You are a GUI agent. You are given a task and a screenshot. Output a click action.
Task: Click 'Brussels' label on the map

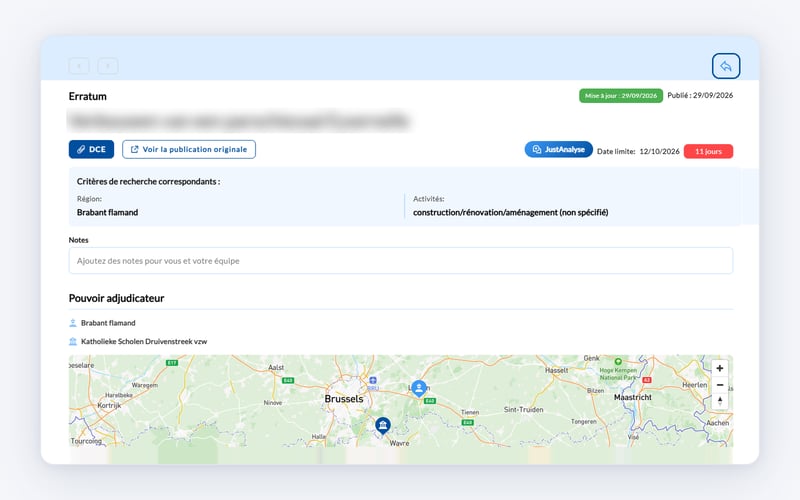coord(344,398)
